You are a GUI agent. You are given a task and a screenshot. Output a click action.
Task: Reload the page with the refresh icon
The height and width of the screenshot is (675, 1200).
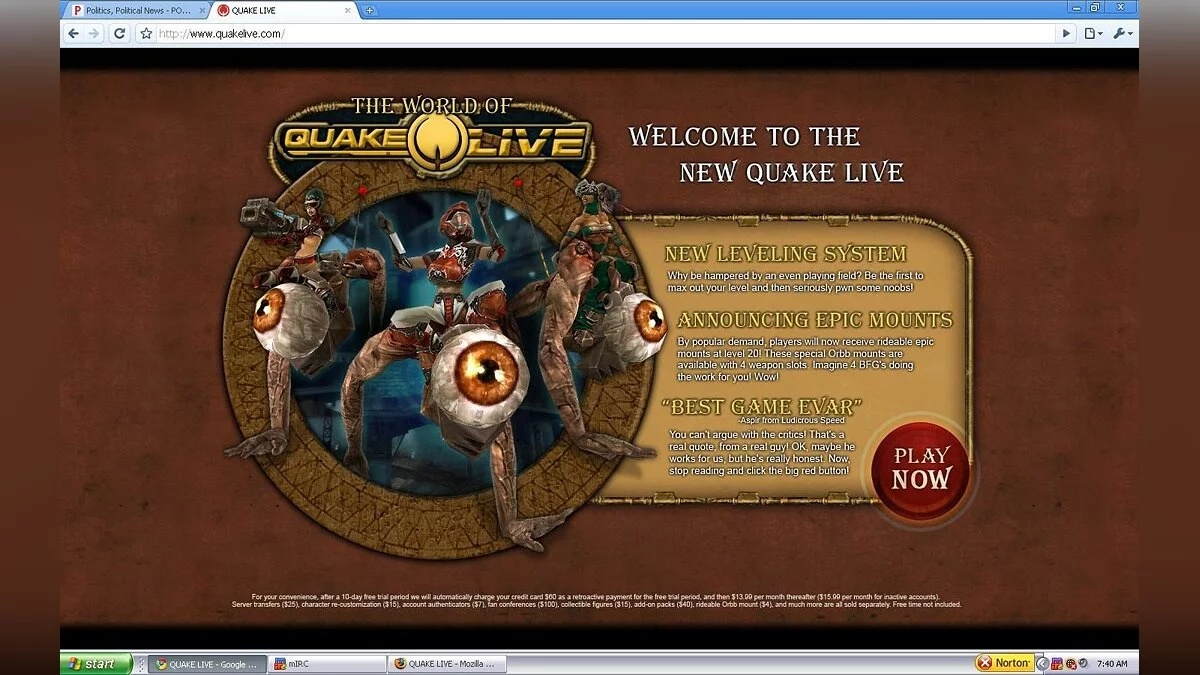click(119, 33)
